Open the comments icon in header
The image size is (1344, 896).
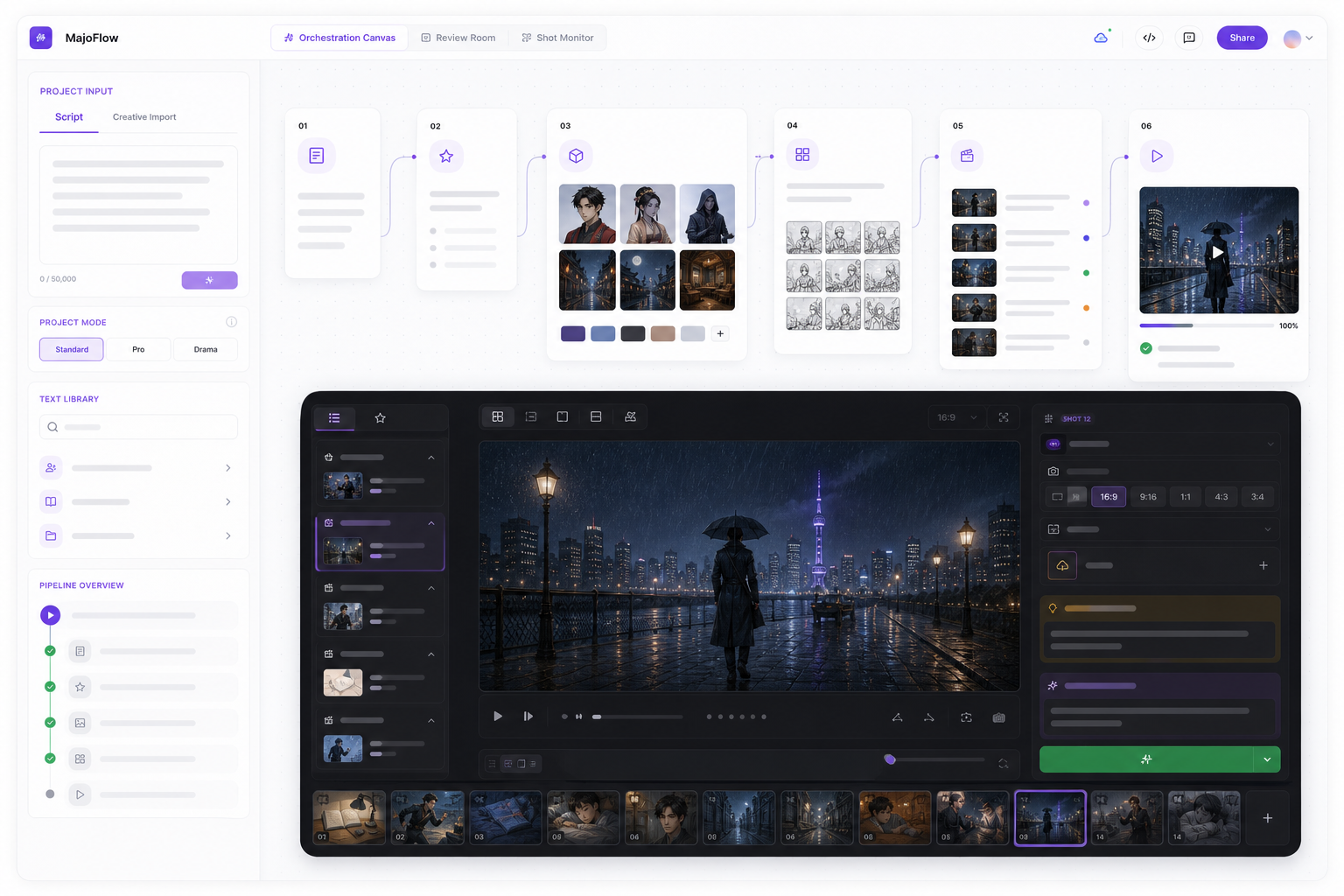pos(1189,38)
